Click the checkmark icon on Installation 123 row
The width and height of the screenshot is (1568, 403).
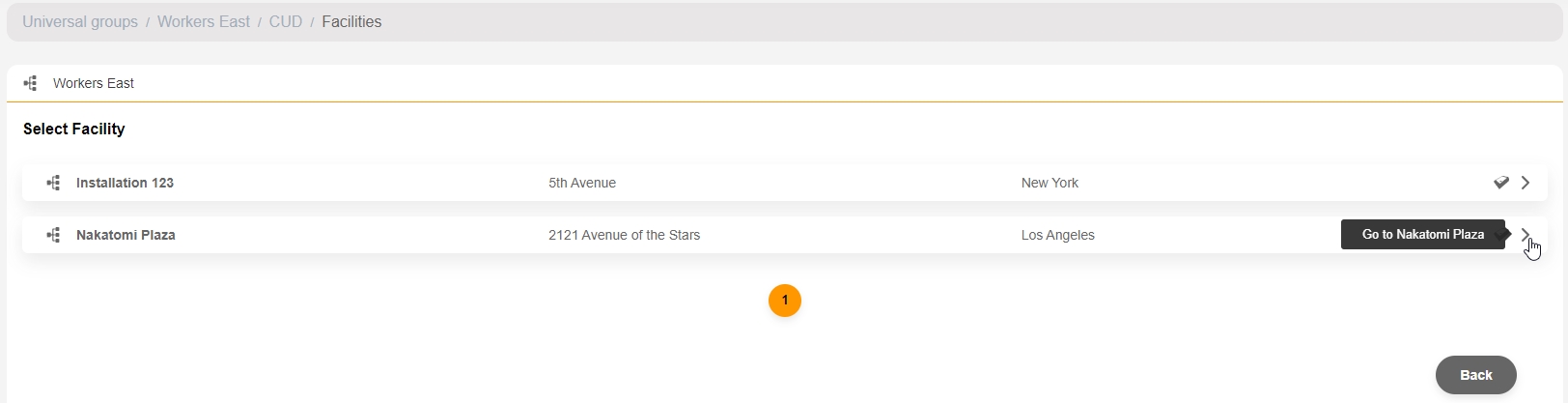(1501, 183)
